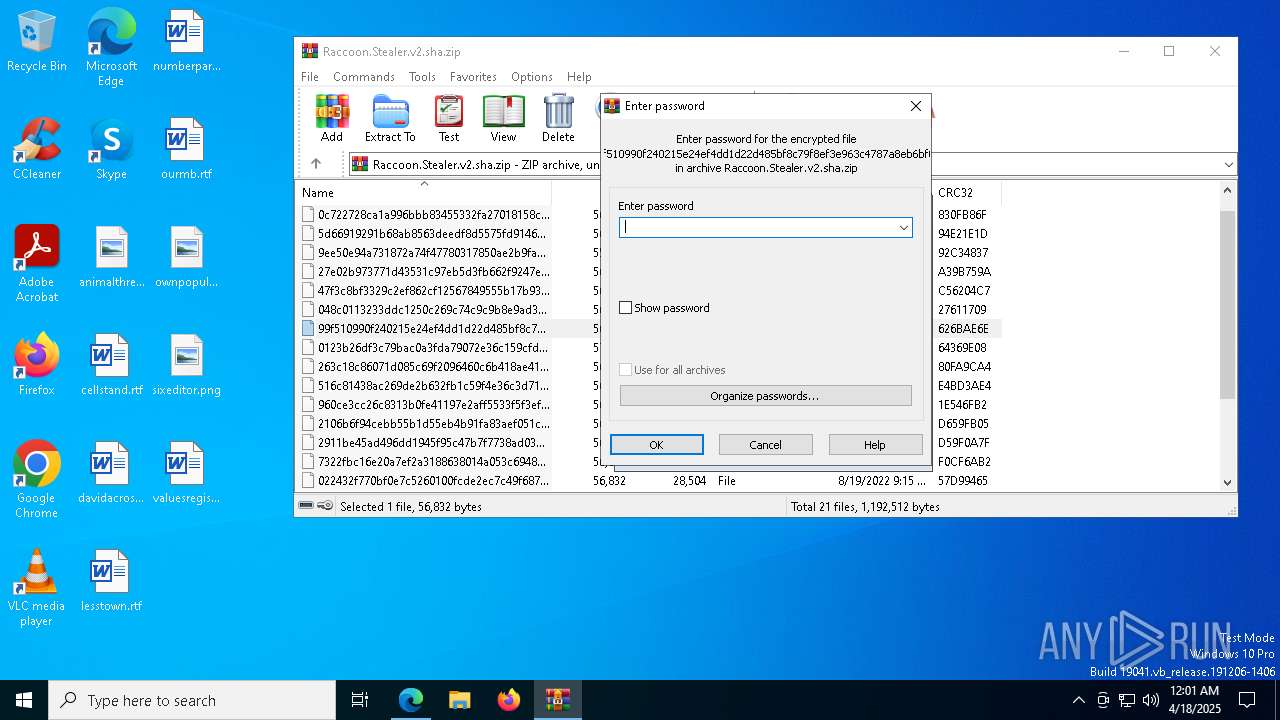Open the notification center icon
The image size is (1280, 720).
1247,700
